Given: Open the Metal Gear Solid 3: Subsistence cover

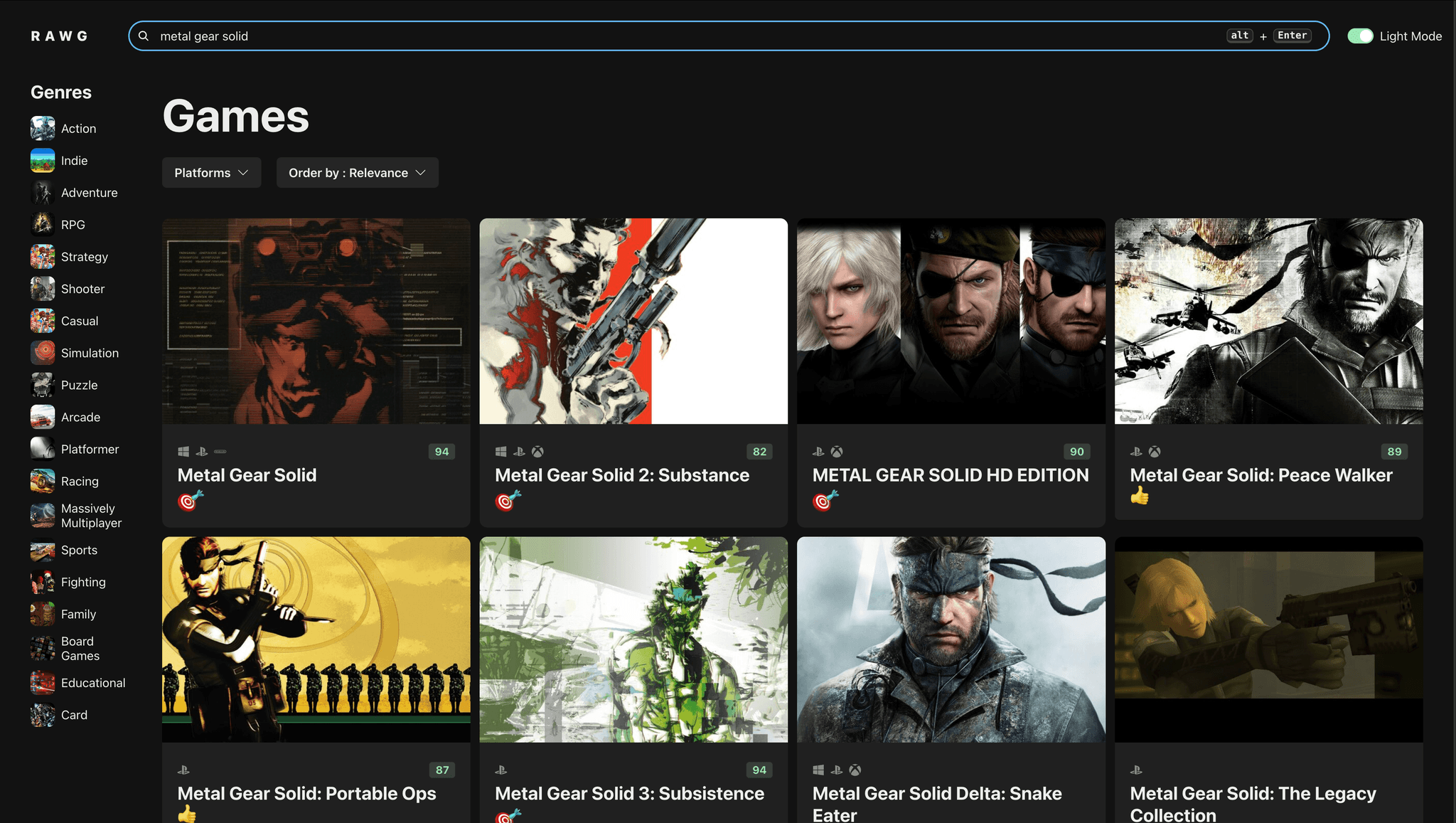Looking at the screenshot, I should pos(633,639).
